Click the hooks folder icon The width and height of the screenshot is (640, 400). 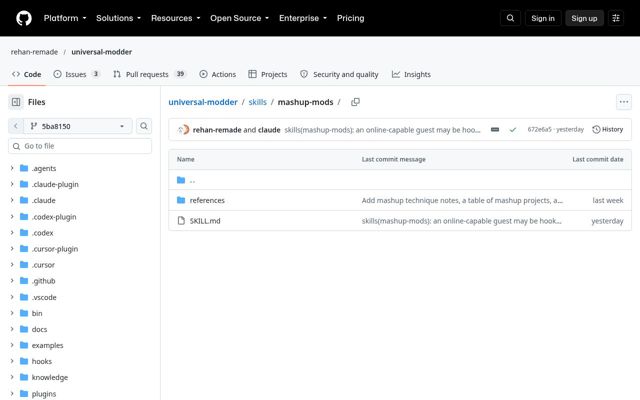point(24,361)
